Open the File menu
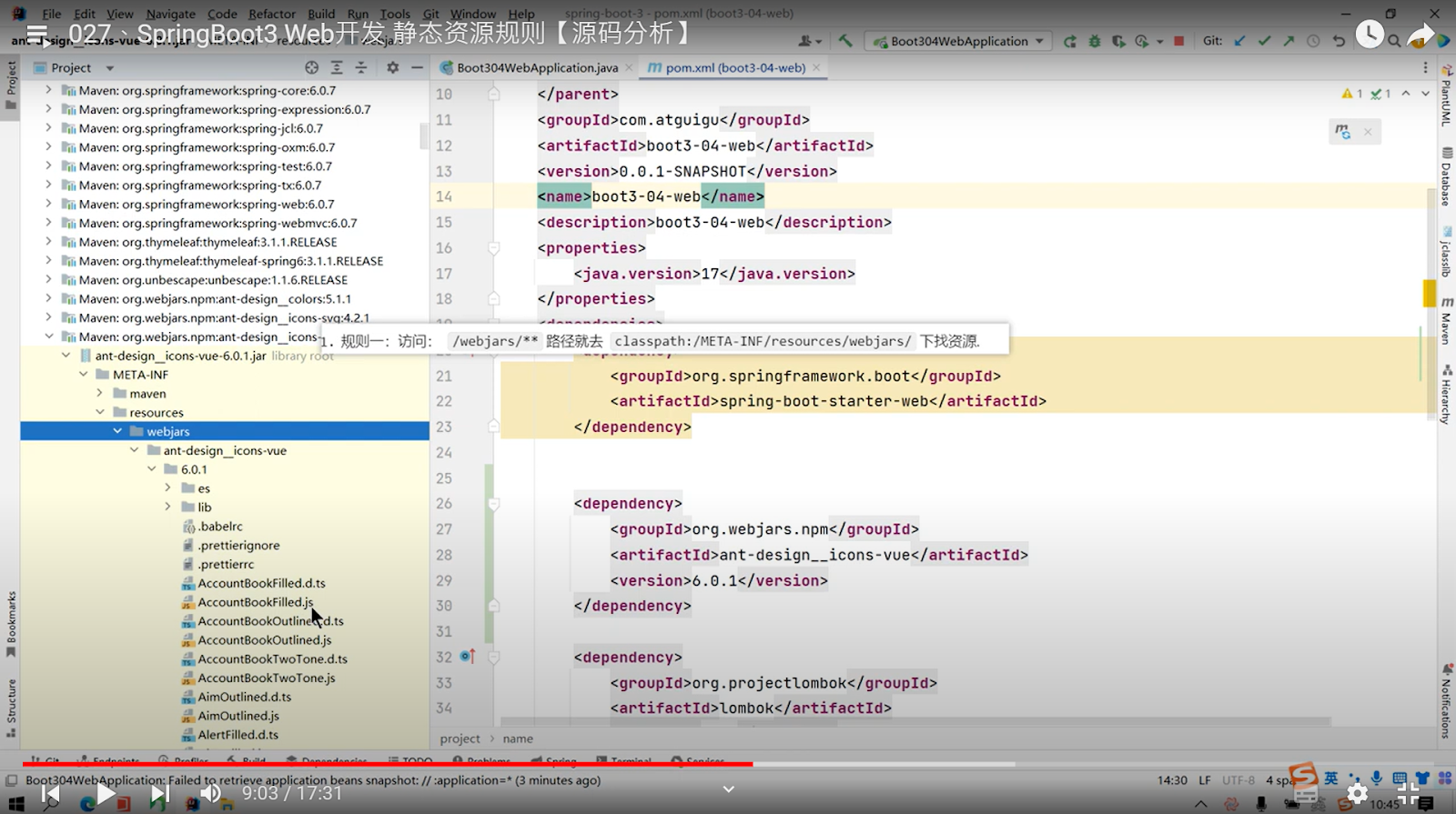The height and width of the screenshot is (814, 1456). click(x=52, y=14)
